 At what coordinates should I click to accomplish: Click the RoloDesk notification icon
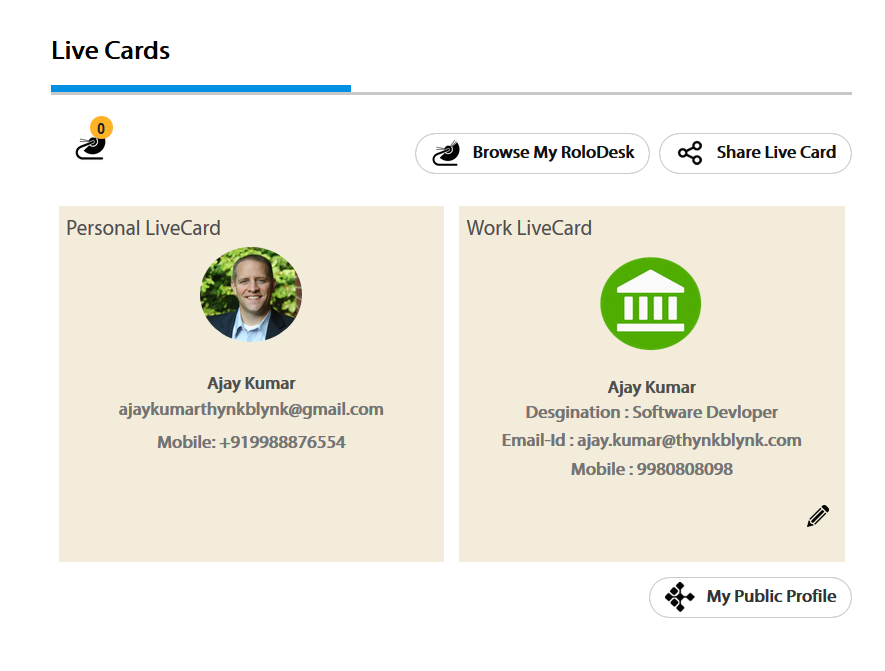pyautogui.click(x=90, y=148)
